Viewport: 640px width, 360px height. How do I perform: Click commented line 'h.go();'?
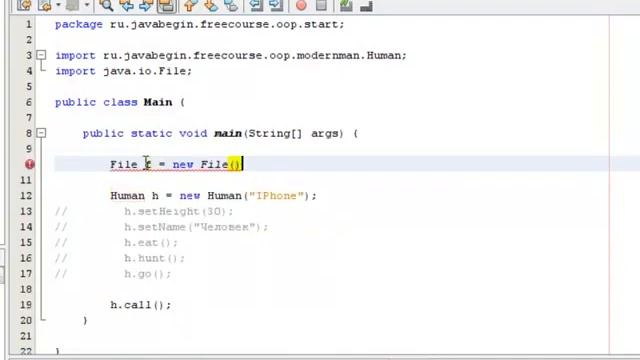[148, 274]
